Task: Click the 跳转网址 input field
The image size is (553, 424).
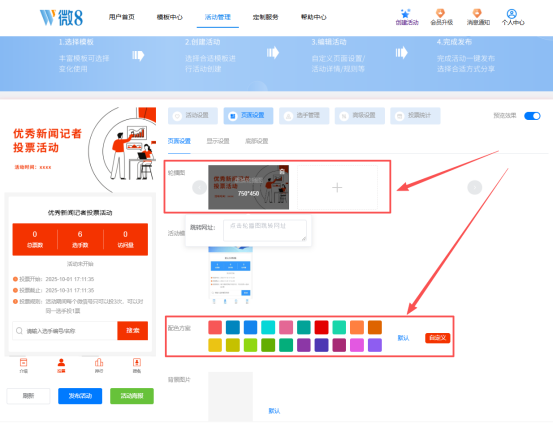Action: (x=265, y=231)
